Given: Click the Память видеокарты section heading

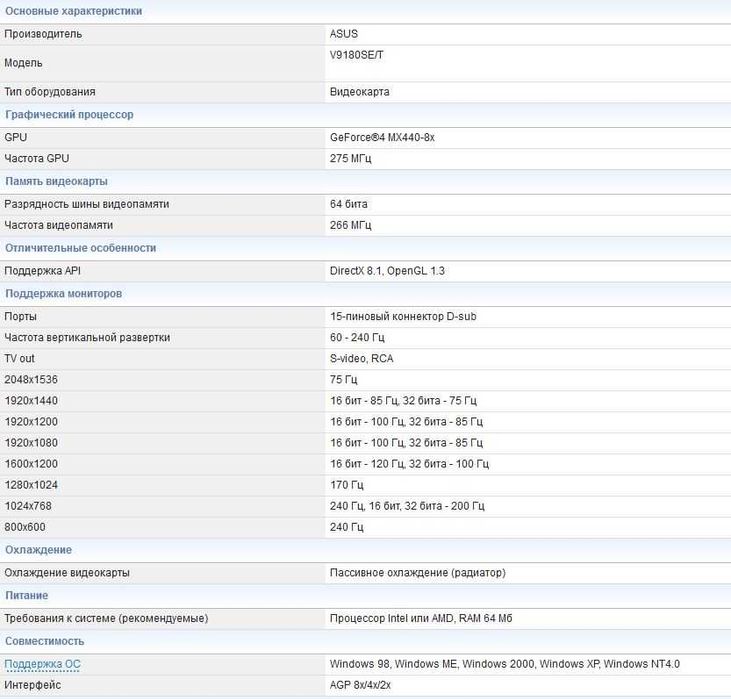Looking at the screenshot, I should [x=56, y=182].
